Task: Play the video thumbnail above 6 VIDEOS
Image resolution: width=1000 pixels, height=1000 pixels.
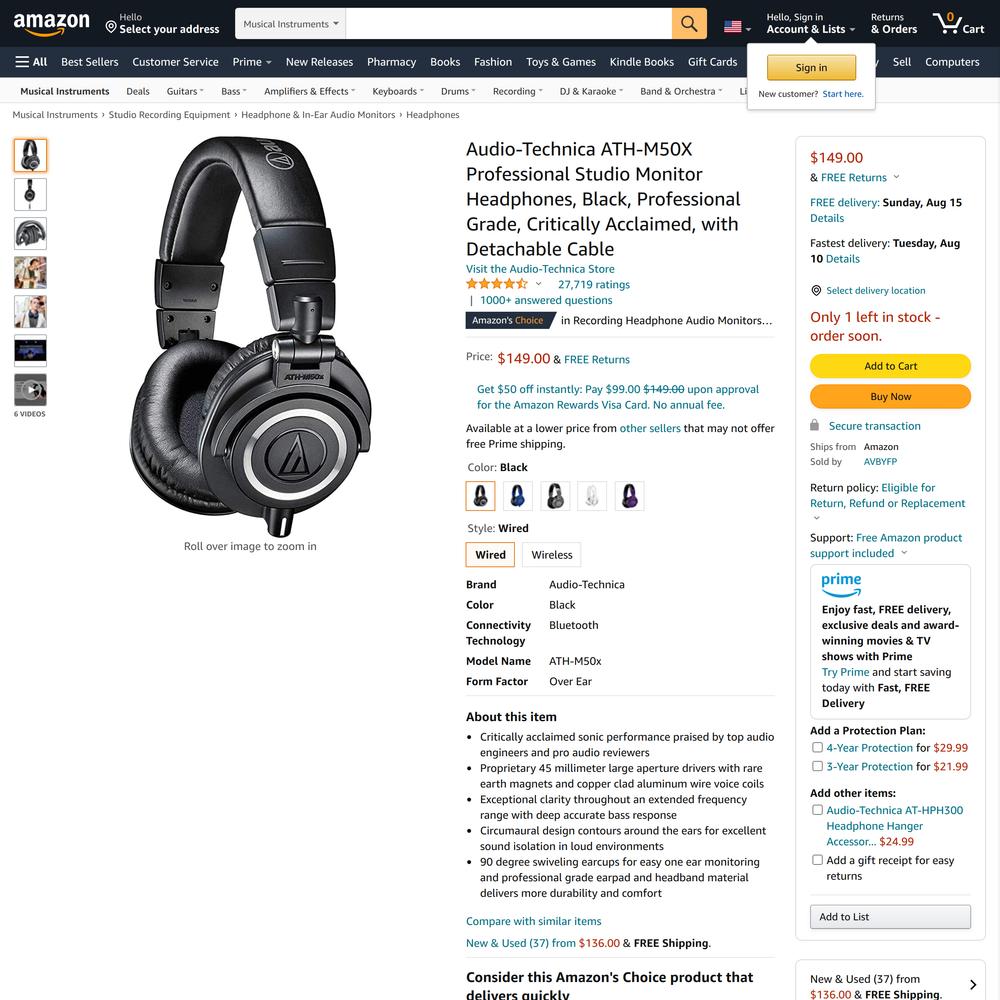Action: coord(30,390)
